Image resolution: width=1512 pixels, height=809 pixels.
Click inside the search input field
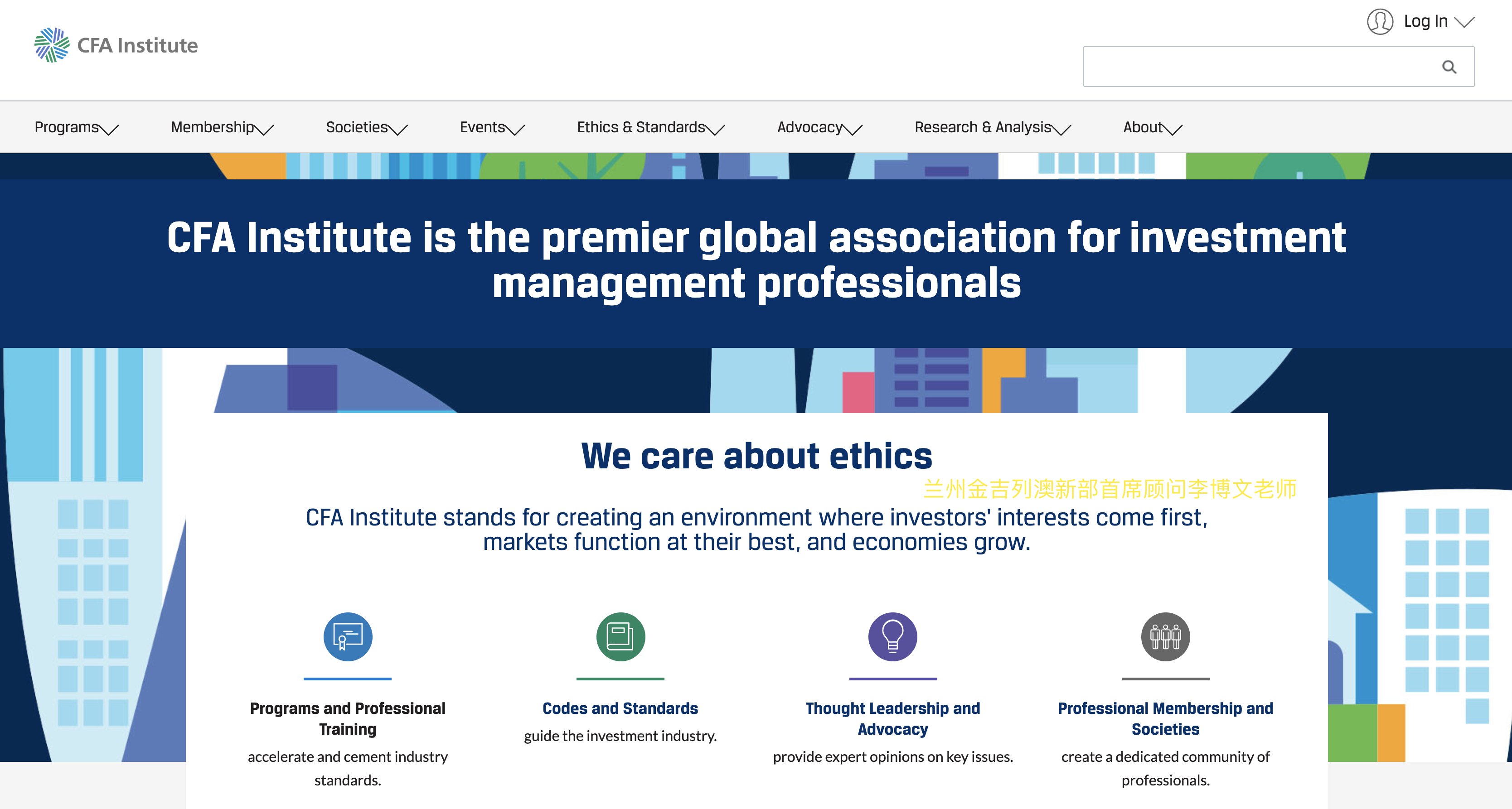tap(1256, 67)
